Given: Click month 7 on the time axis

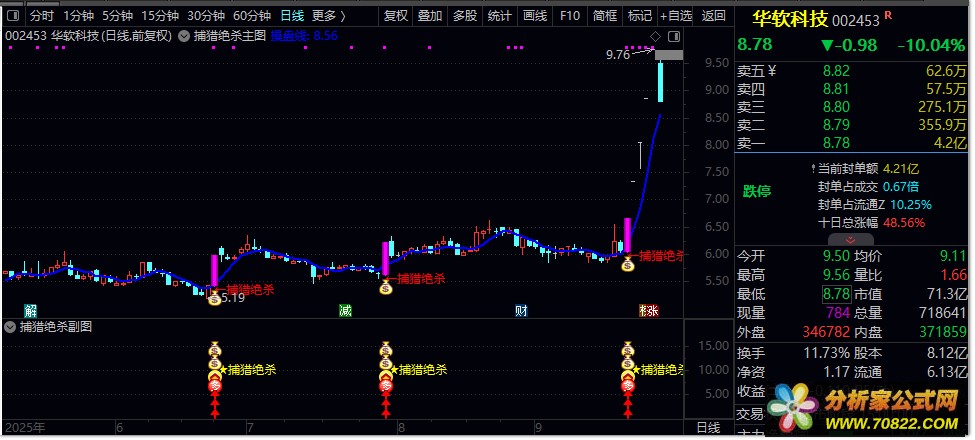Looking at the screenshot, I should [249, 428].
